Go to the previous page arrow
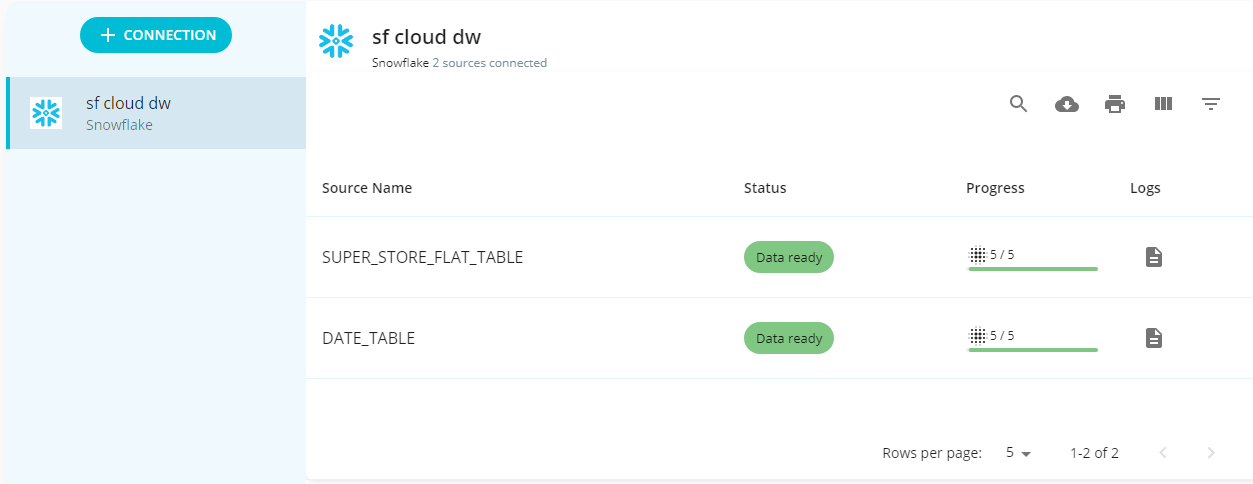Viewport: 1253px width, 484px height. coord(1163,453)
